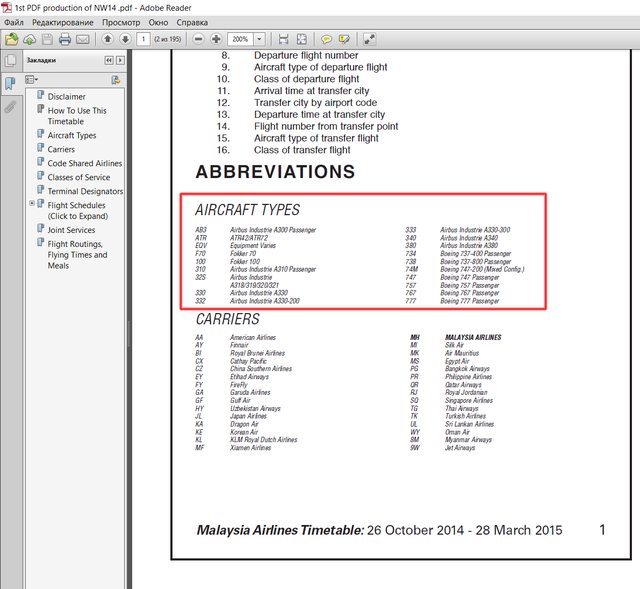Screen dimensions: 640x589
Task: Go to next page with down arrow
Action: (125, 39)
